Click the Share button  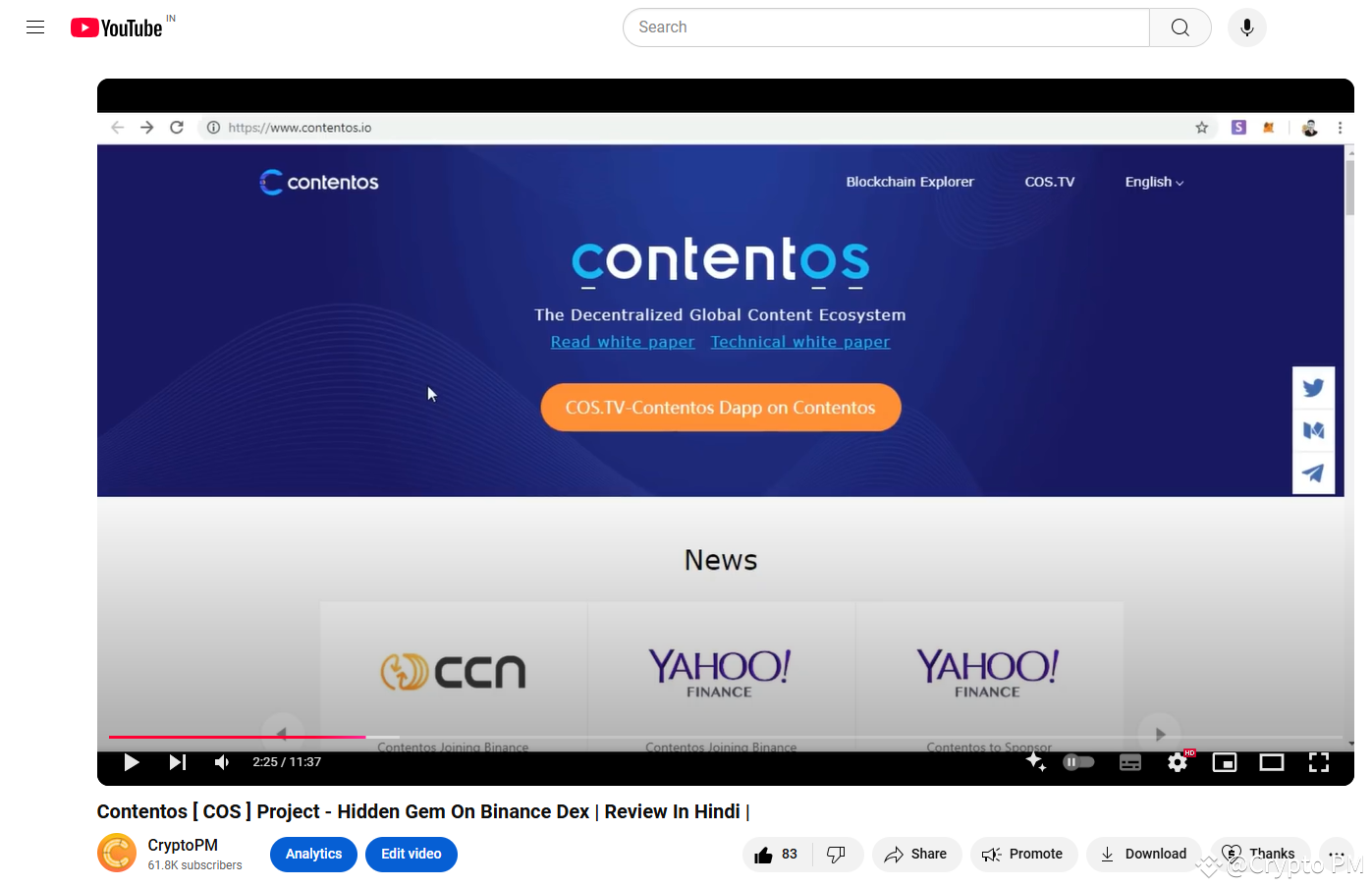pos(916,855)
